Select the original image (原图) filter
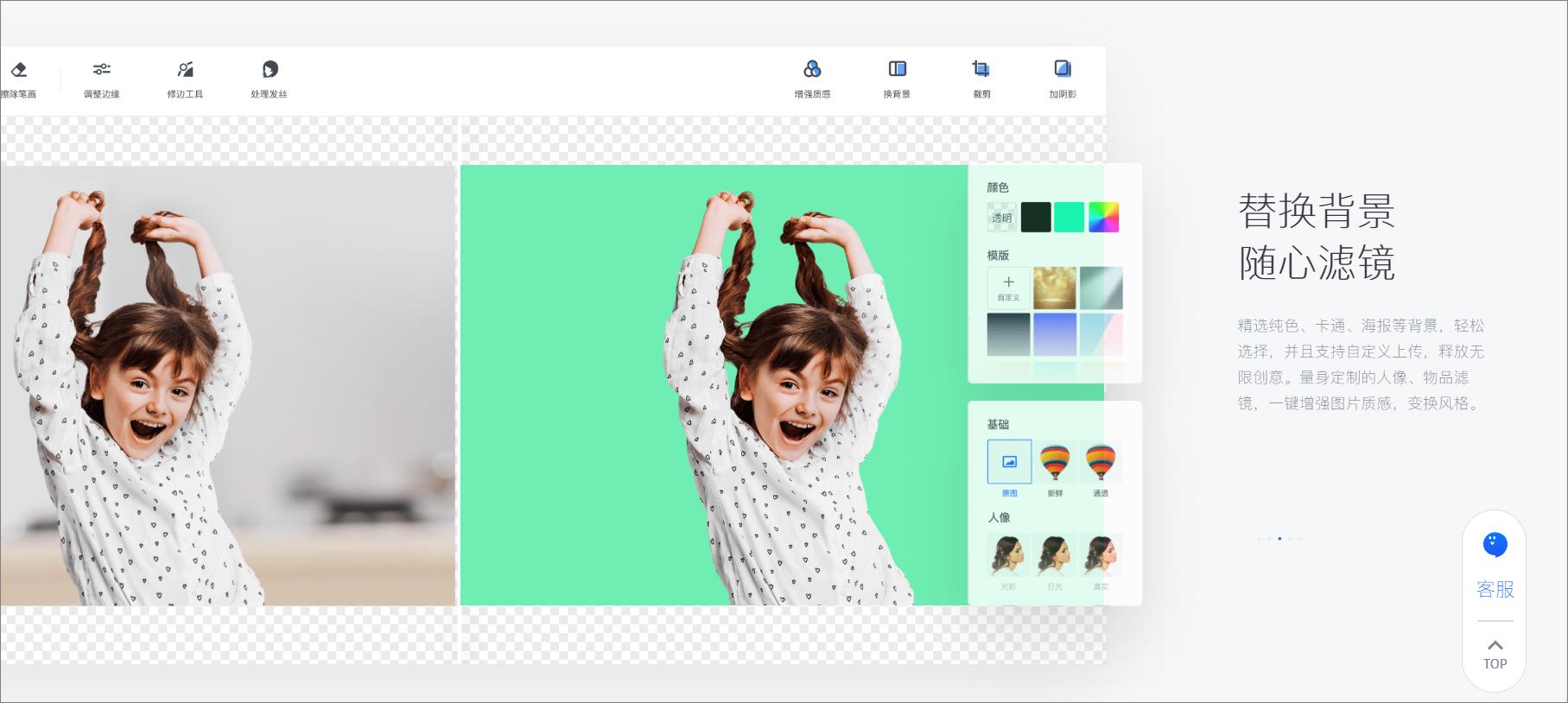This screenshot has height=703, width=1568. 1009,462
